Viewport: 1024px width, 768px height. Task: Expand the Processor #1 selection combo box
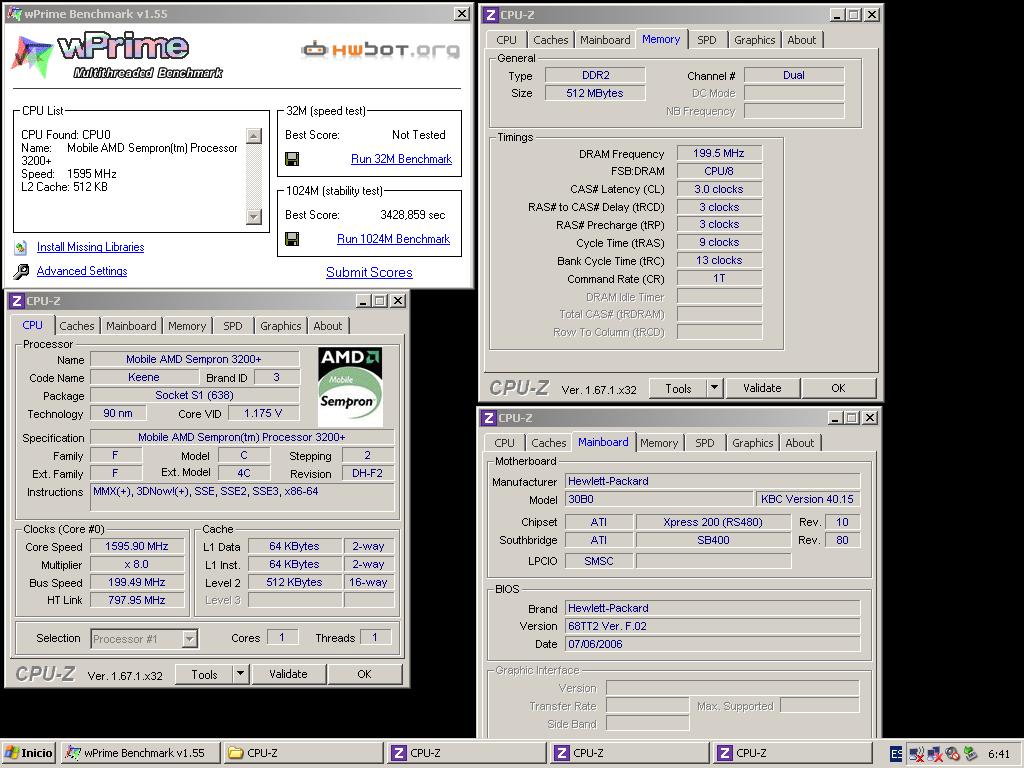pos(189,639)
